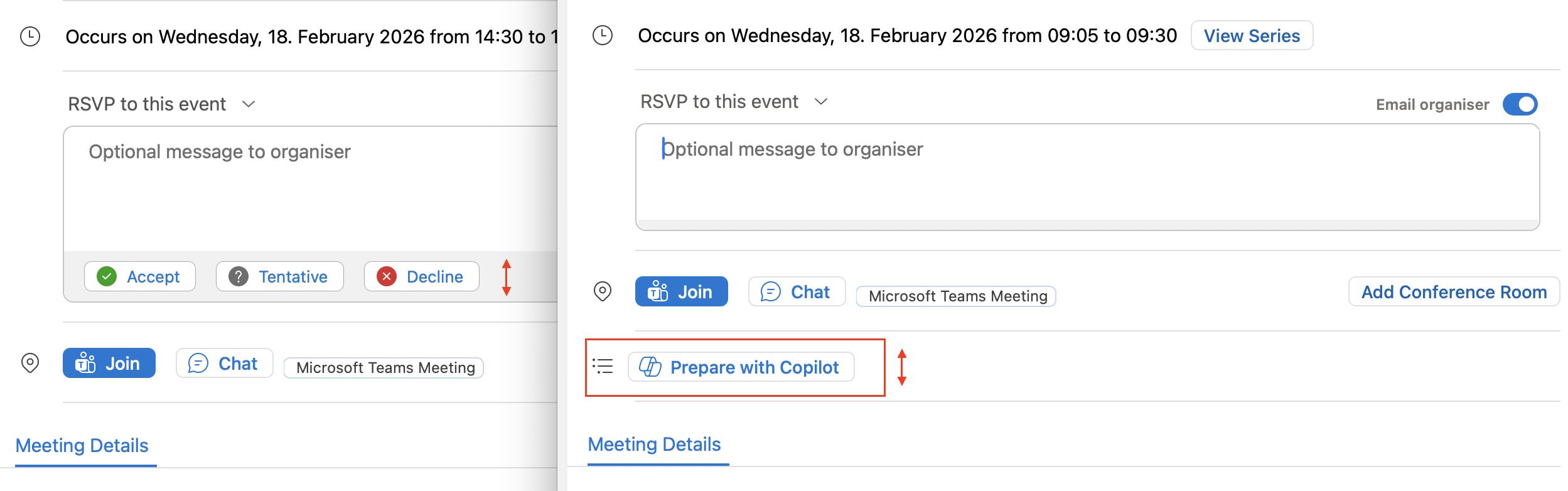
Task: Click the View Series button
Action: 1252,36
